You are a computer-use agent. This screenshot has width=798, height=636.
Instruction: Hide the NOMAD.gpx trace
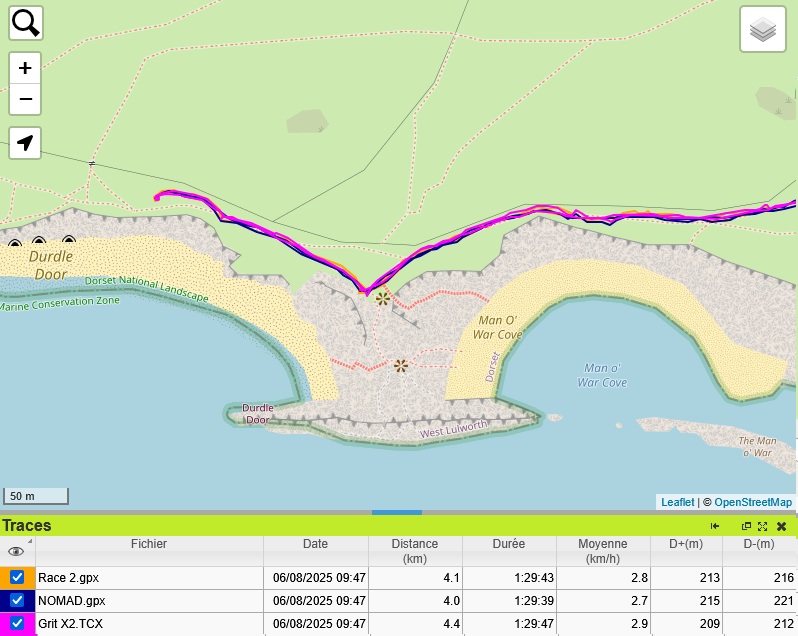click(x=17, y=601)
